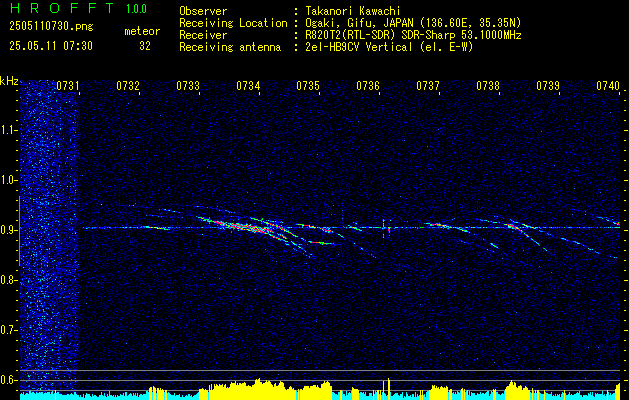Click the Observer label
The height and width of the screenshot is (400, 629).
point(203,11)
